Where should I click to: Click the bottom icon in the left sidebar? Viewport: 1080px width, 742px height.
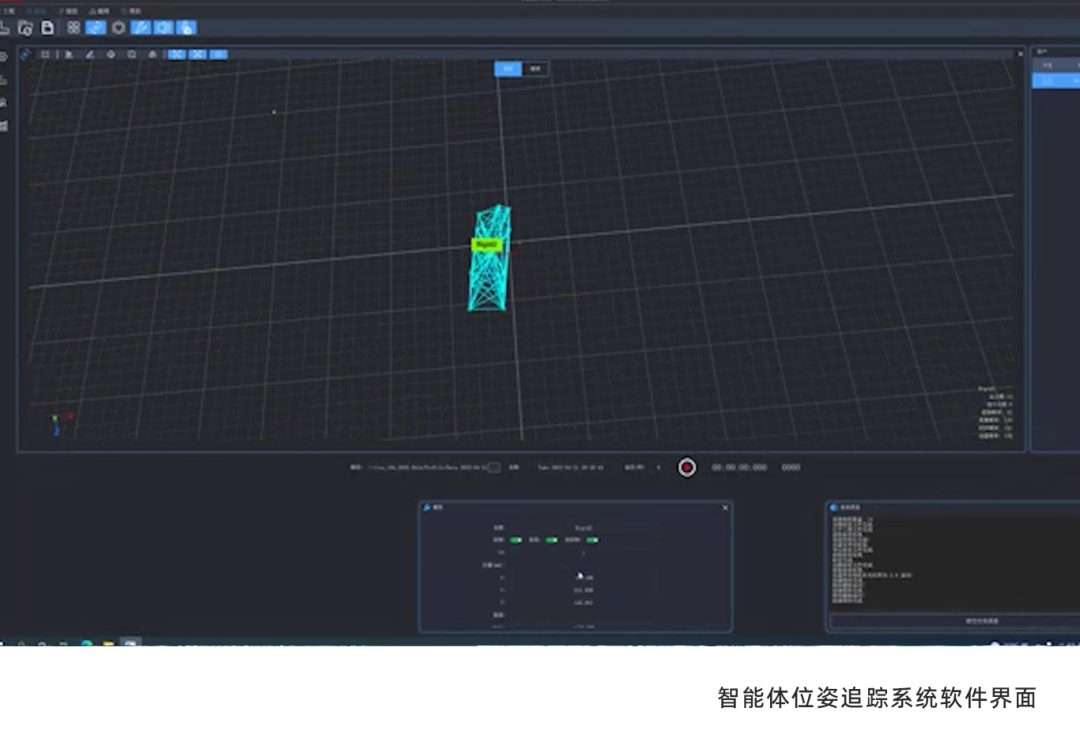[4, 126]
